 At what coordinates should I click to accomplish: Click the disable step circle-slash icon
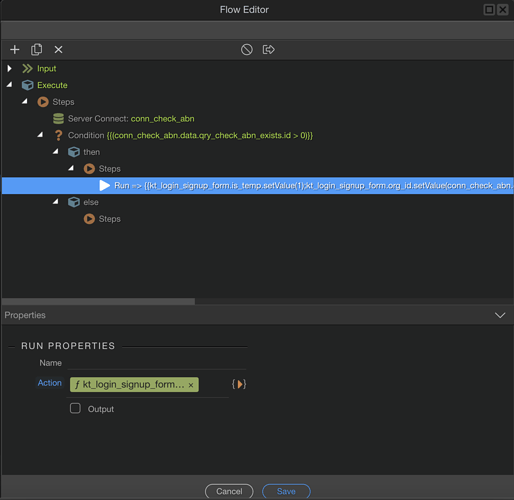(247, 50)
